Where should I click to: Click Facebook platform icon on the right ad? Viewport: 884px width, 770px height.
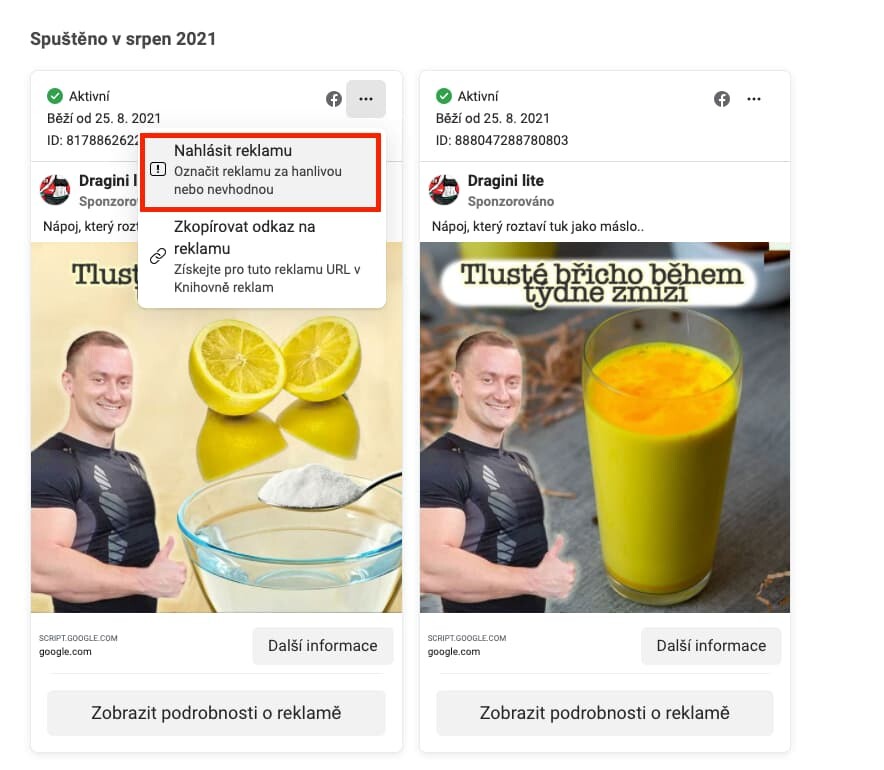(722, 99)
